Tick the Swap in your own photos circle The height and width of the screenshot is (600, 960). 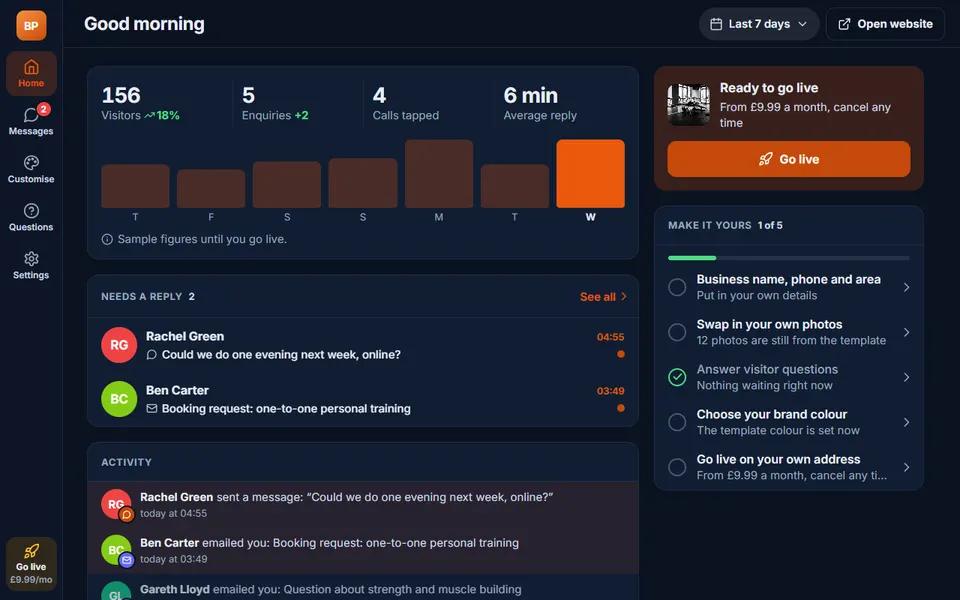[x=677, y=332]
